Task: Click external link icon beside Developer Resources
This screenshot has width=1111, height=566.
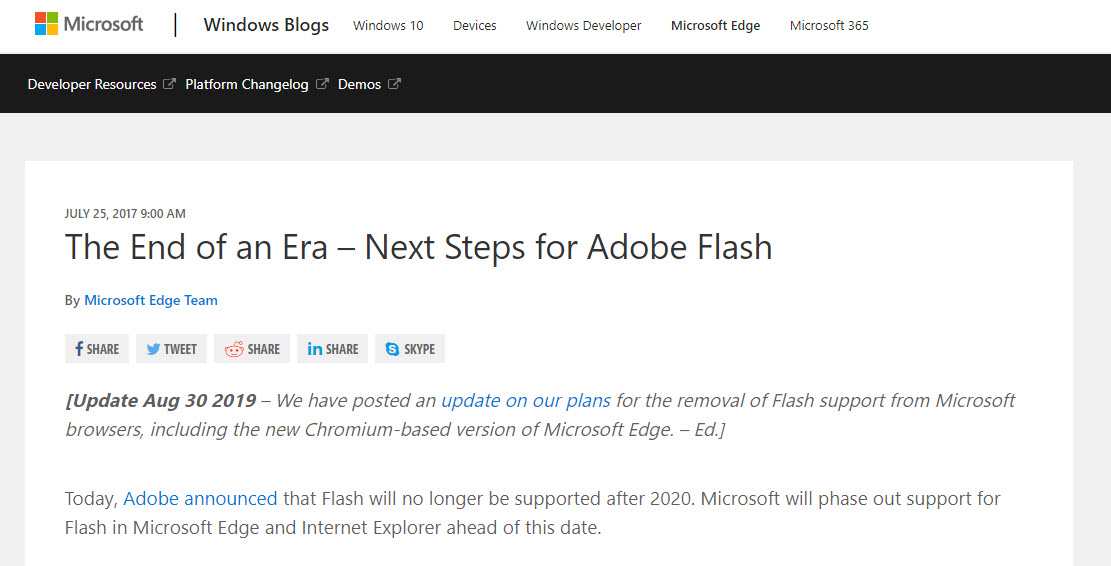Action: 169,84
